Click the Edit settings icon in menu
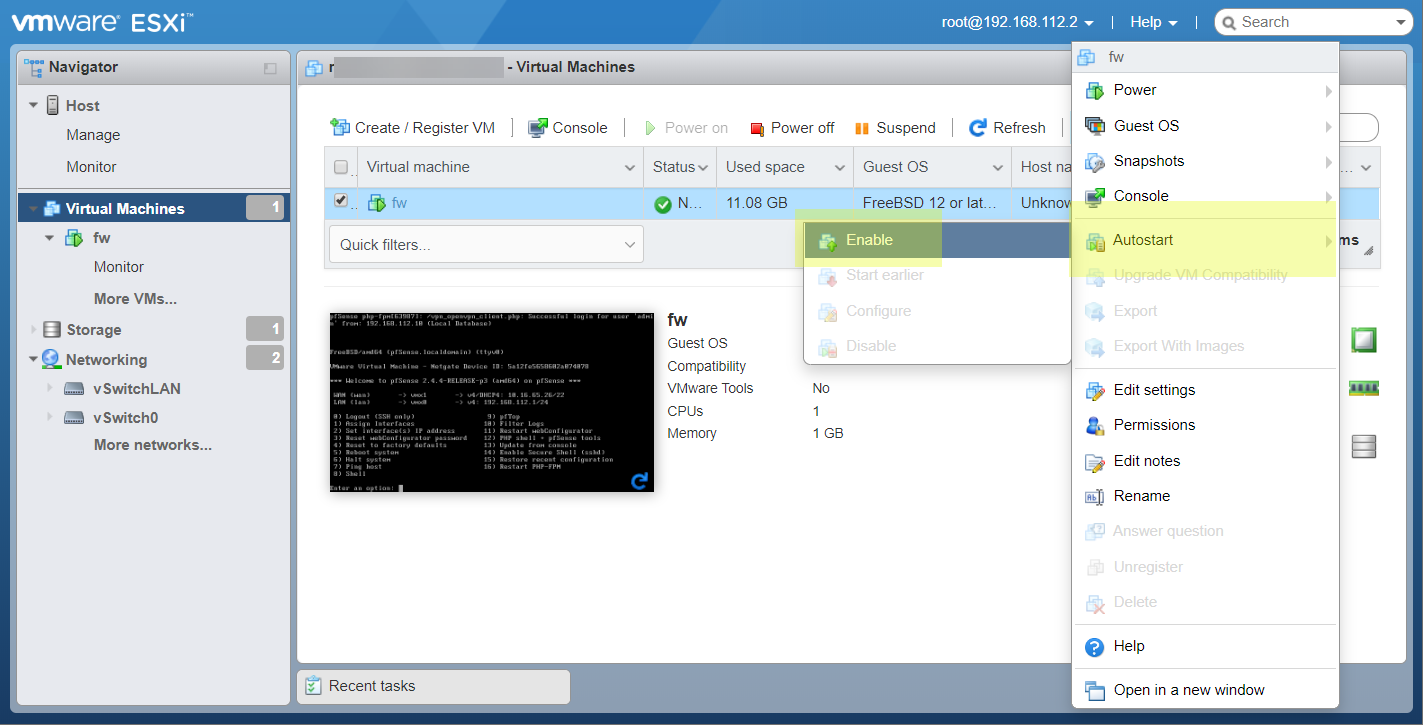1423x725 pixels. point(1095,390)
